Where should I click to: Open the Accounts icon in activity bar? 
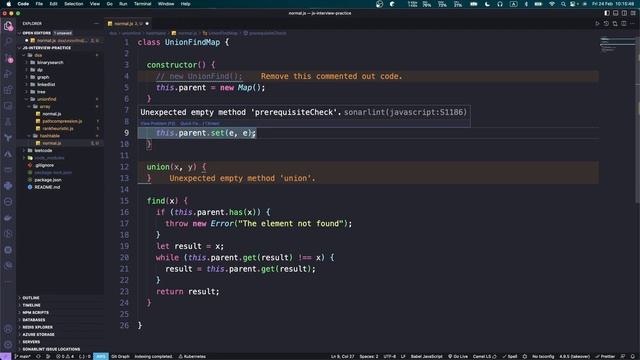(x=8, y=329)
